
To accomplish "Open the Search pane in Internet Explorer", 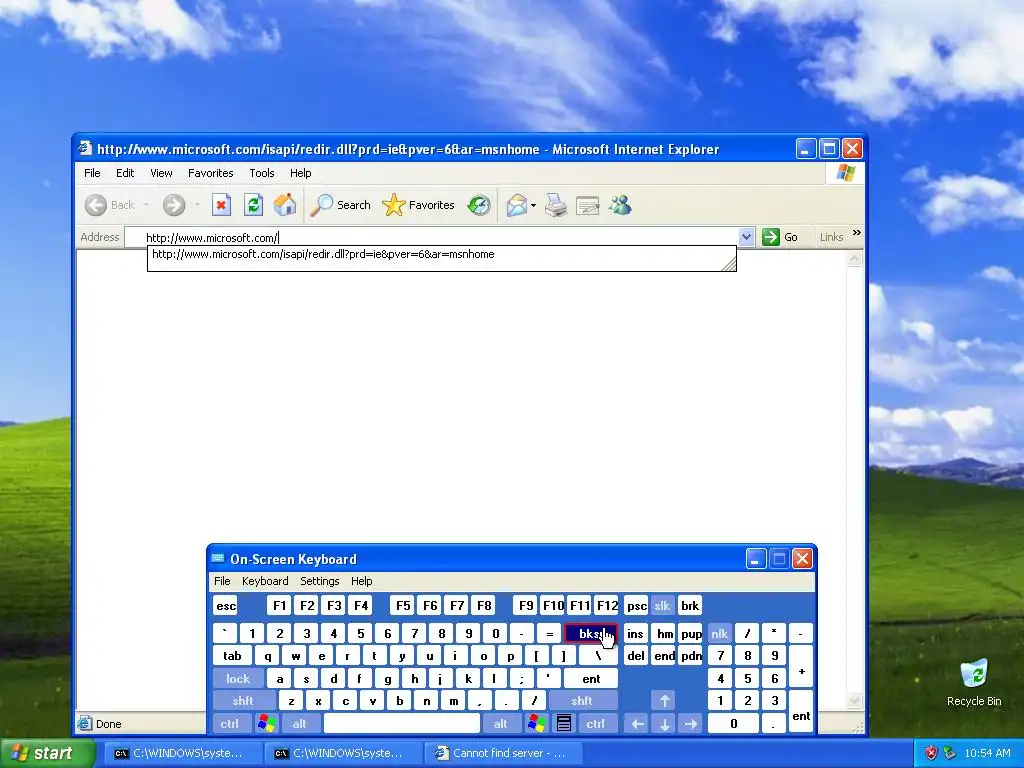I will coord(340,205).
